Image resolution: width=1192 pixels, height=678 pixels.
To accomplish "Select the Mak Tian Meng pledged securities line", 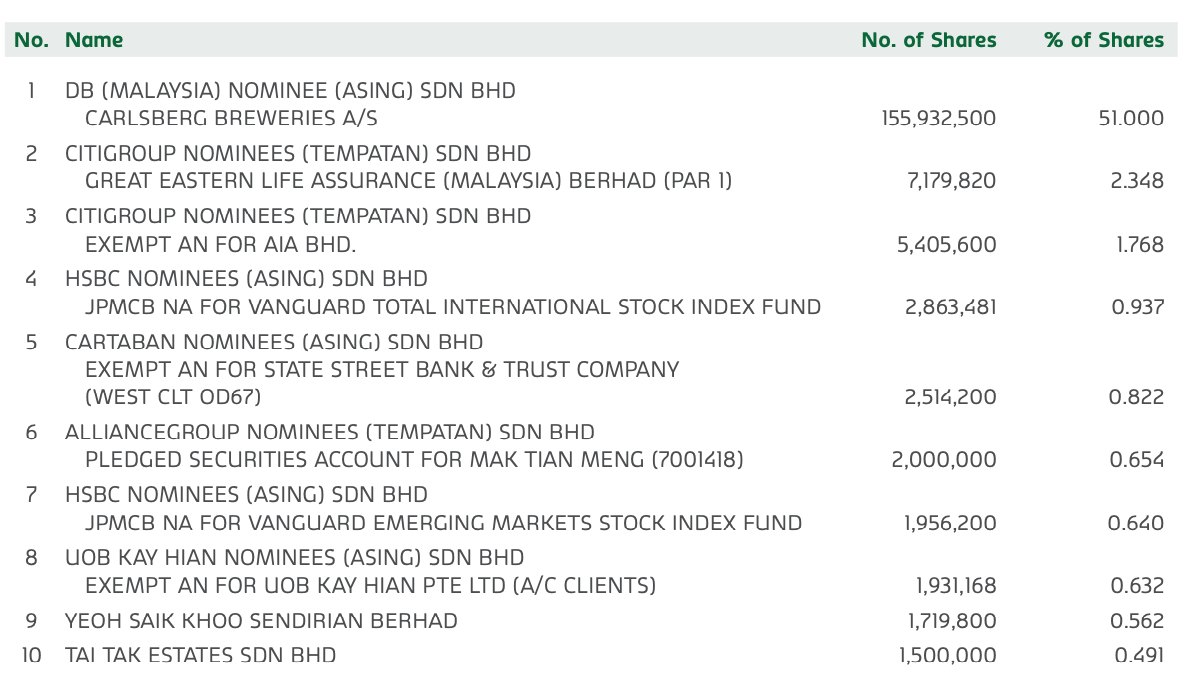I will coord(414,460).
